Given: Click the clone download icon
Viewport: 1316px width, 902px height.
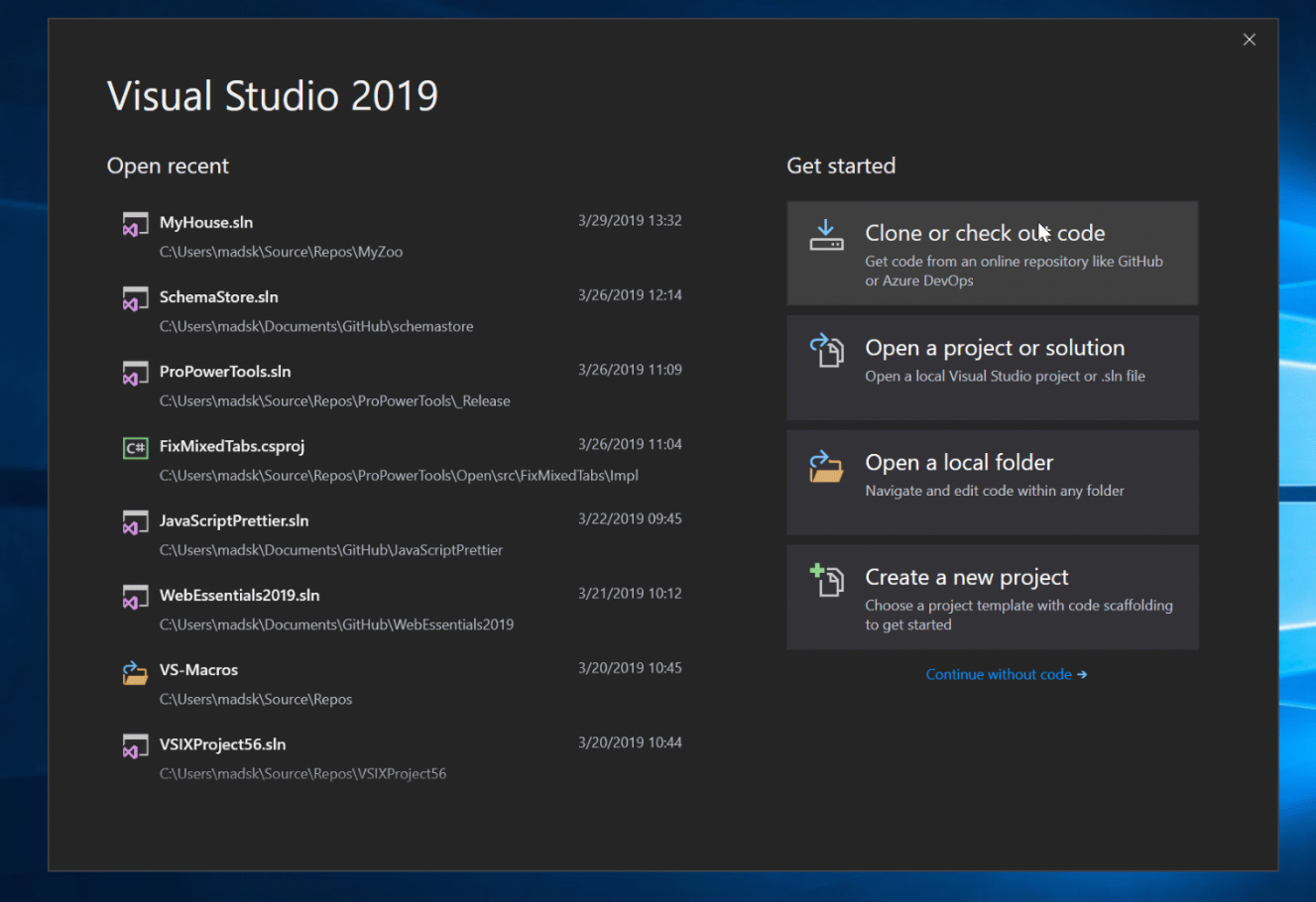Looking at the screenshot, I should (x=826, y=236).
